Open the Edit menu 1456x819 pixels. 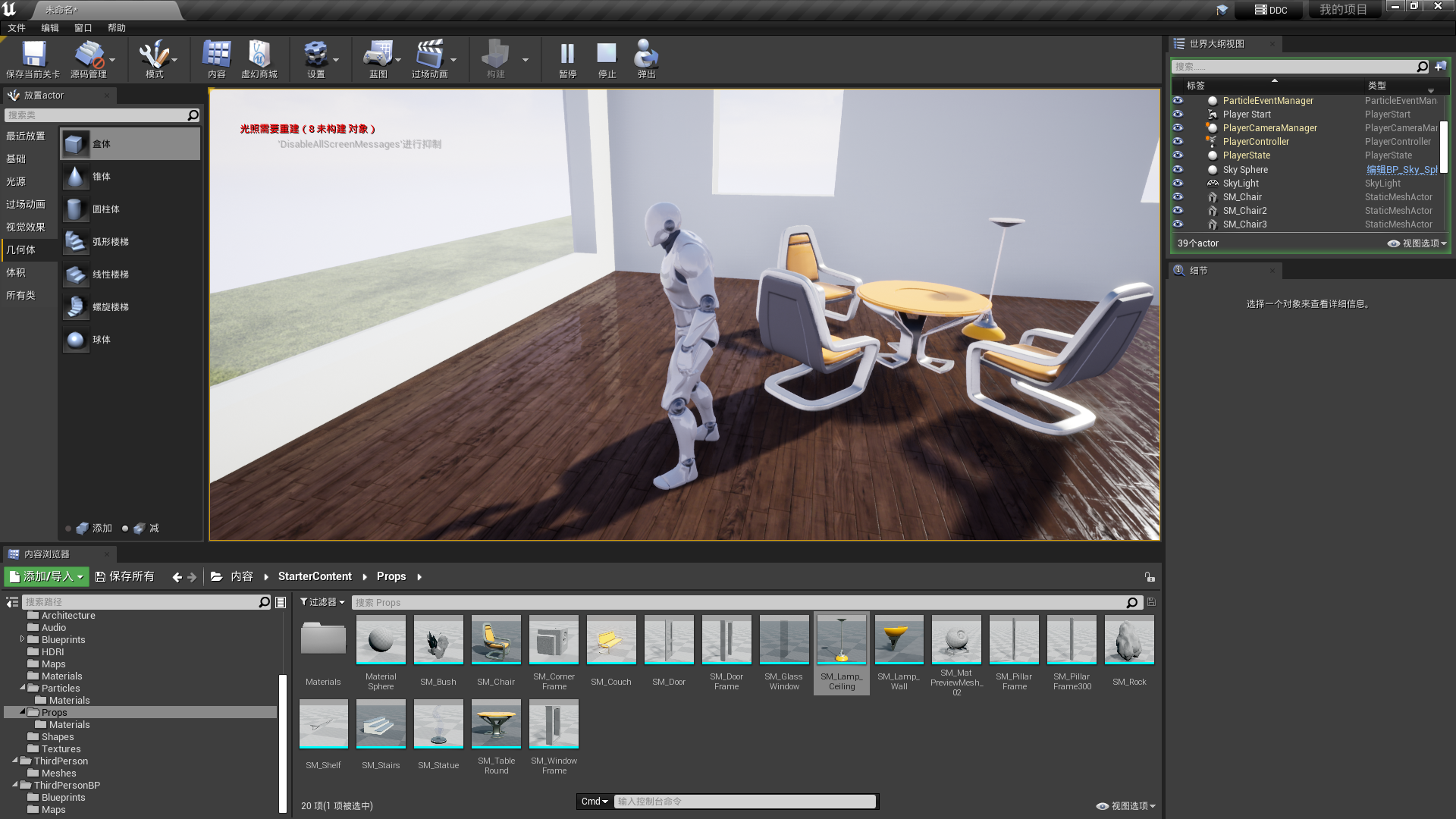pyautogui.click(x=50, y=28)
